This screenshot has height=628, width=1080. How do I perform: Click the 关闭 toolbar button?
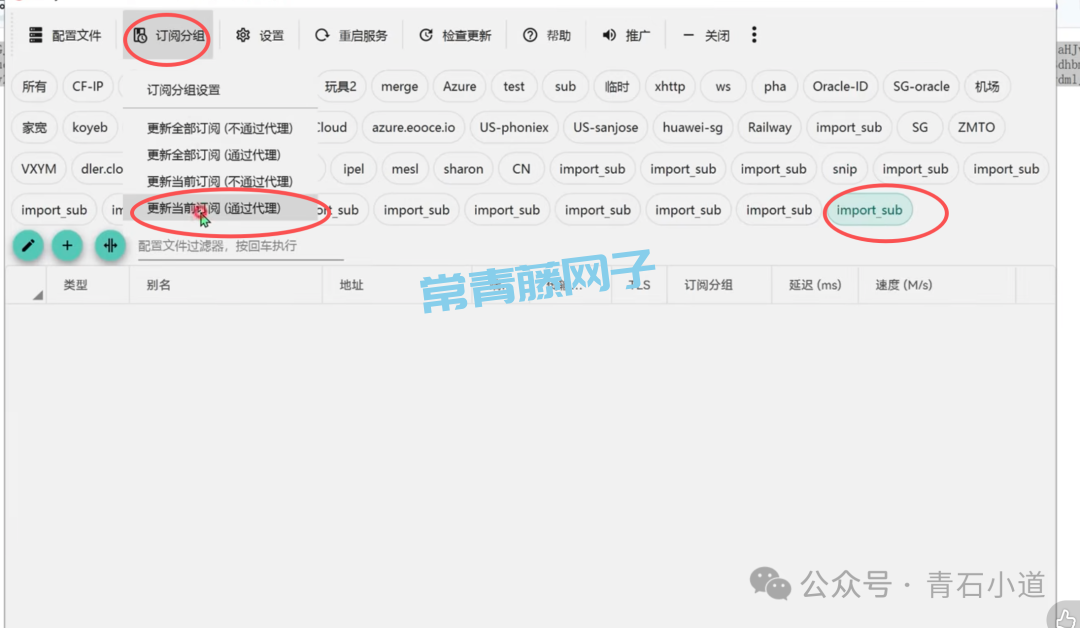[x=707, y=35]
